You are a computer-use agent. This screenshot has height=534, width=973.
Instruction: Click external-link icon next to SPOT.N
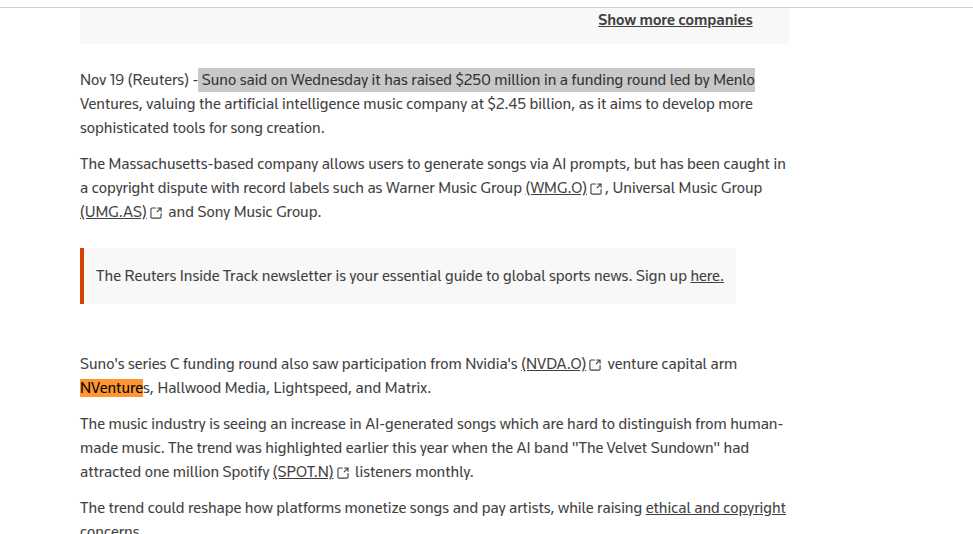(x=343, y=473)
